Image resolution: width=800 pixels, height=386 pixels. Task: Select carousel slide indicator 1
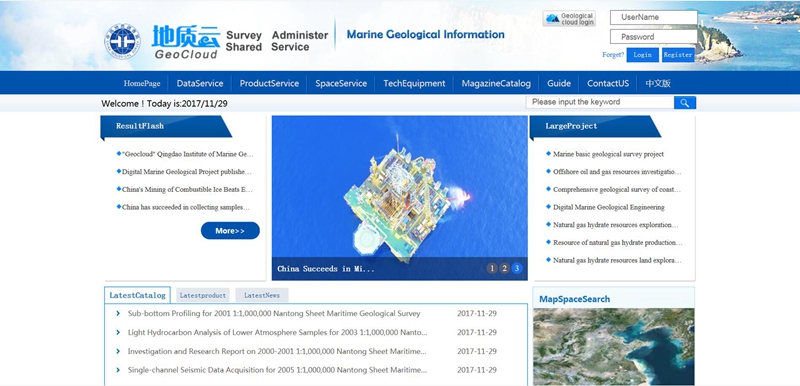pos(492,268)
